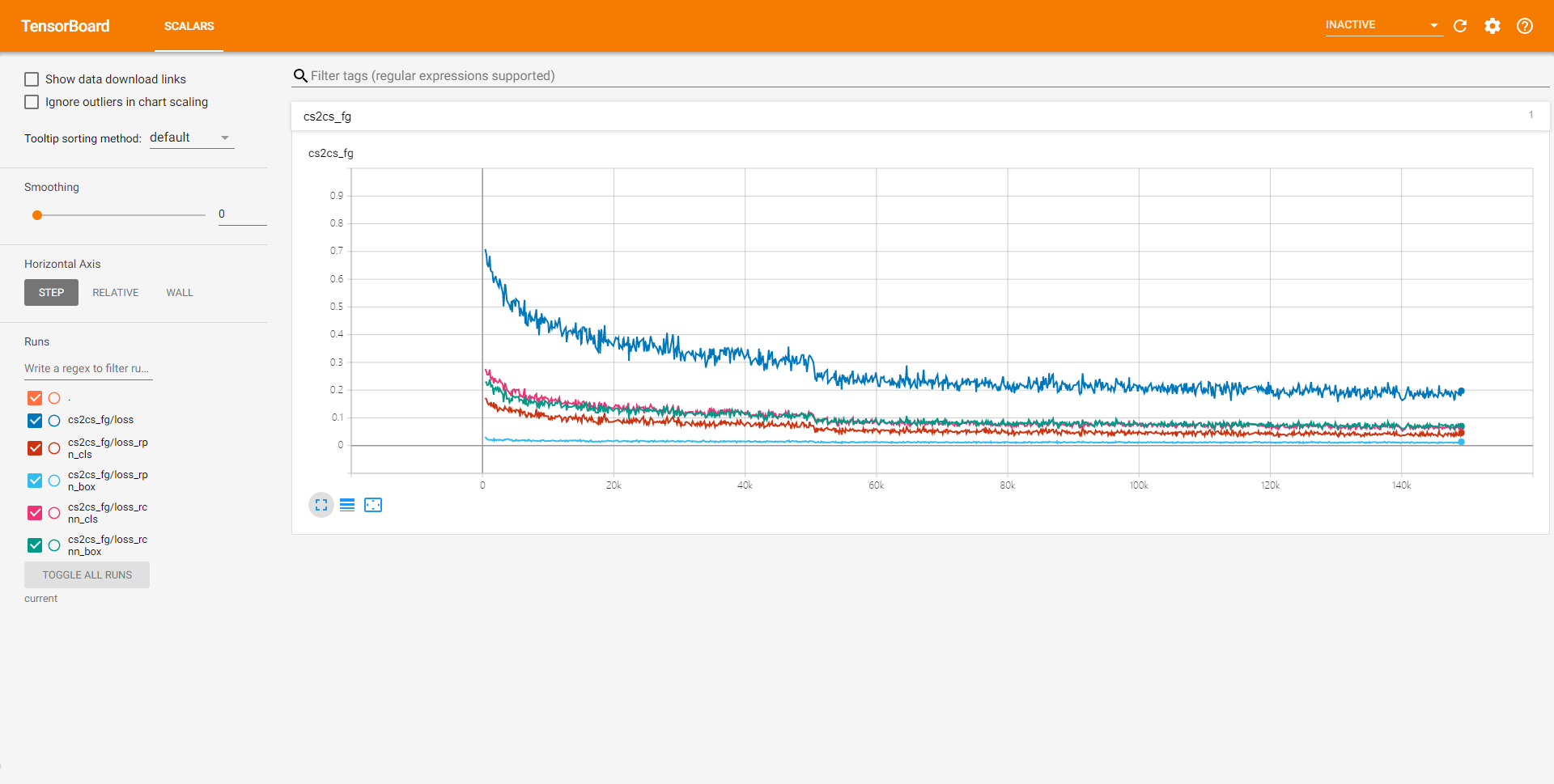This screenshot has width=1554, height=784.
Task: Open the help question mark icon
Action: [1525, 26]
